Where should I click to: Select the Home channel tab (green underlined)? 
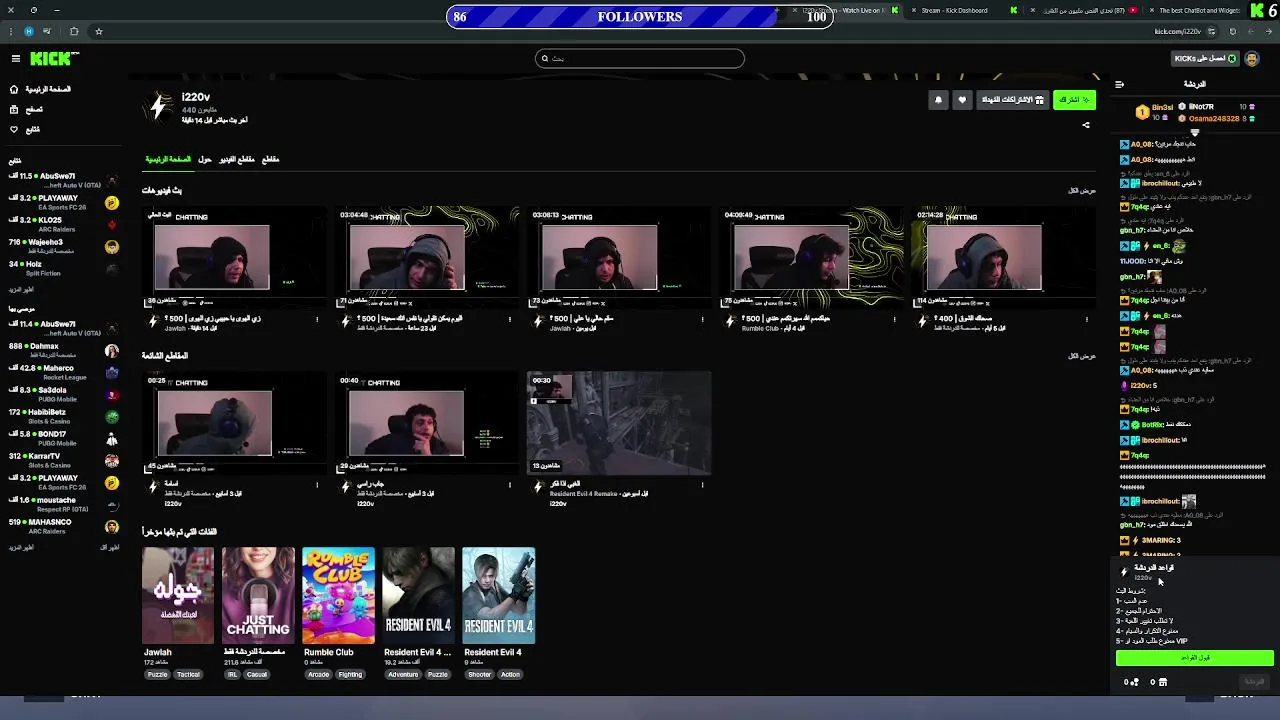click(168, 159)
